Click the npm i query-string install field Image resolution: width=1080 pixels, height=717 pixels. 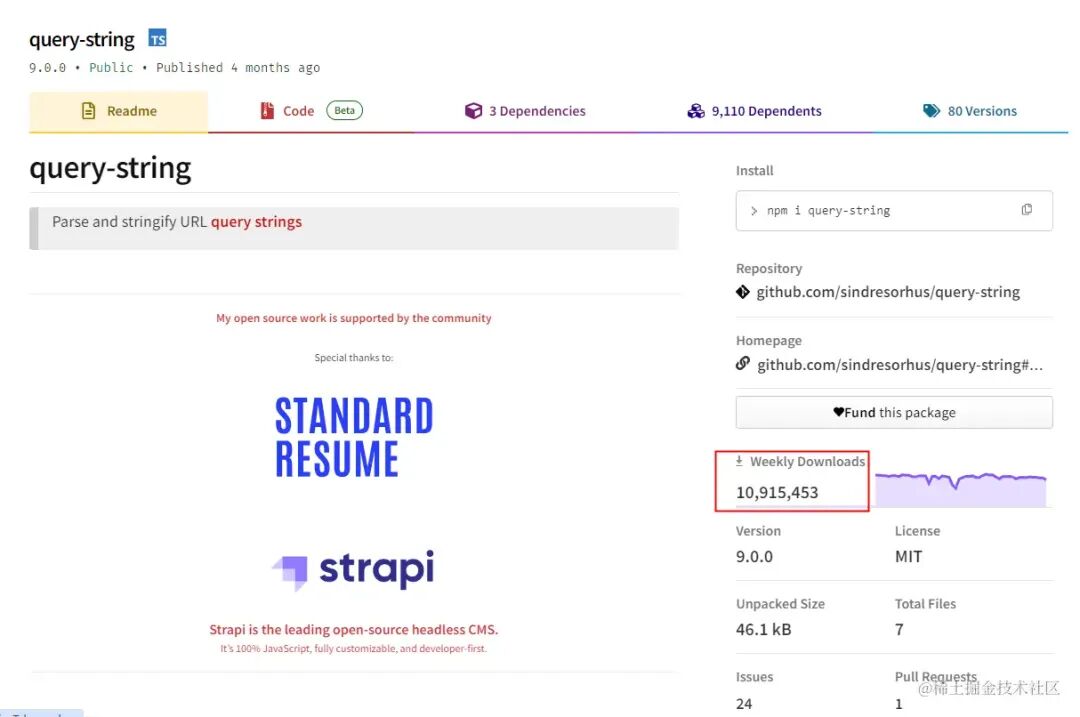(x=894, y=211)
